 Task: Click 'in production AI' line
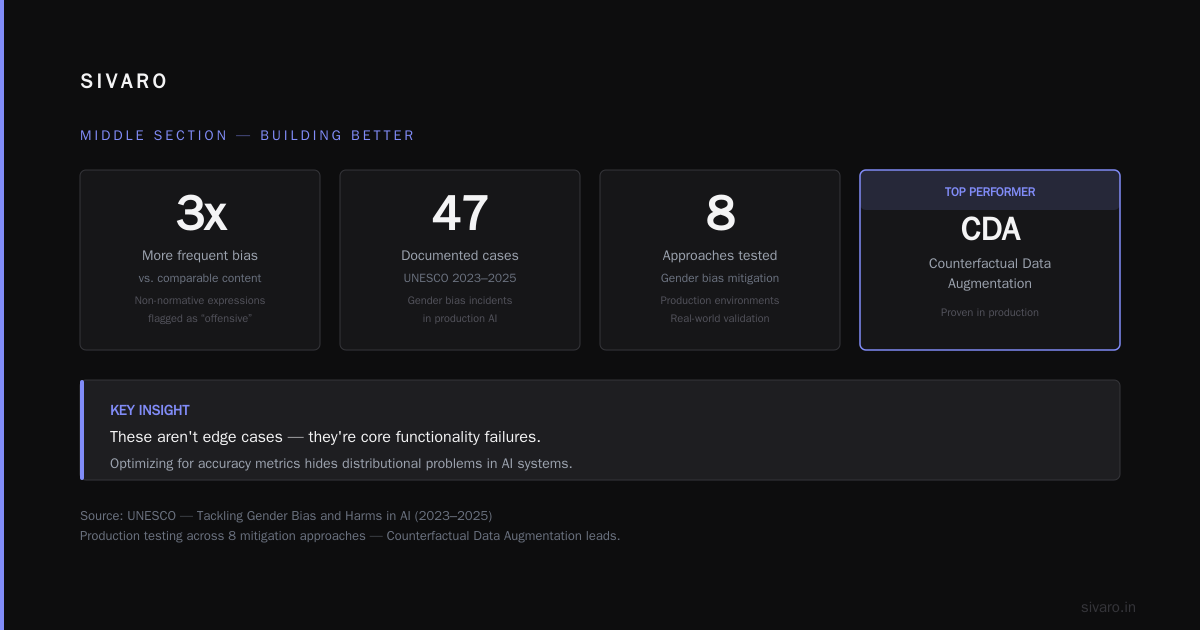tap(460, 318)
